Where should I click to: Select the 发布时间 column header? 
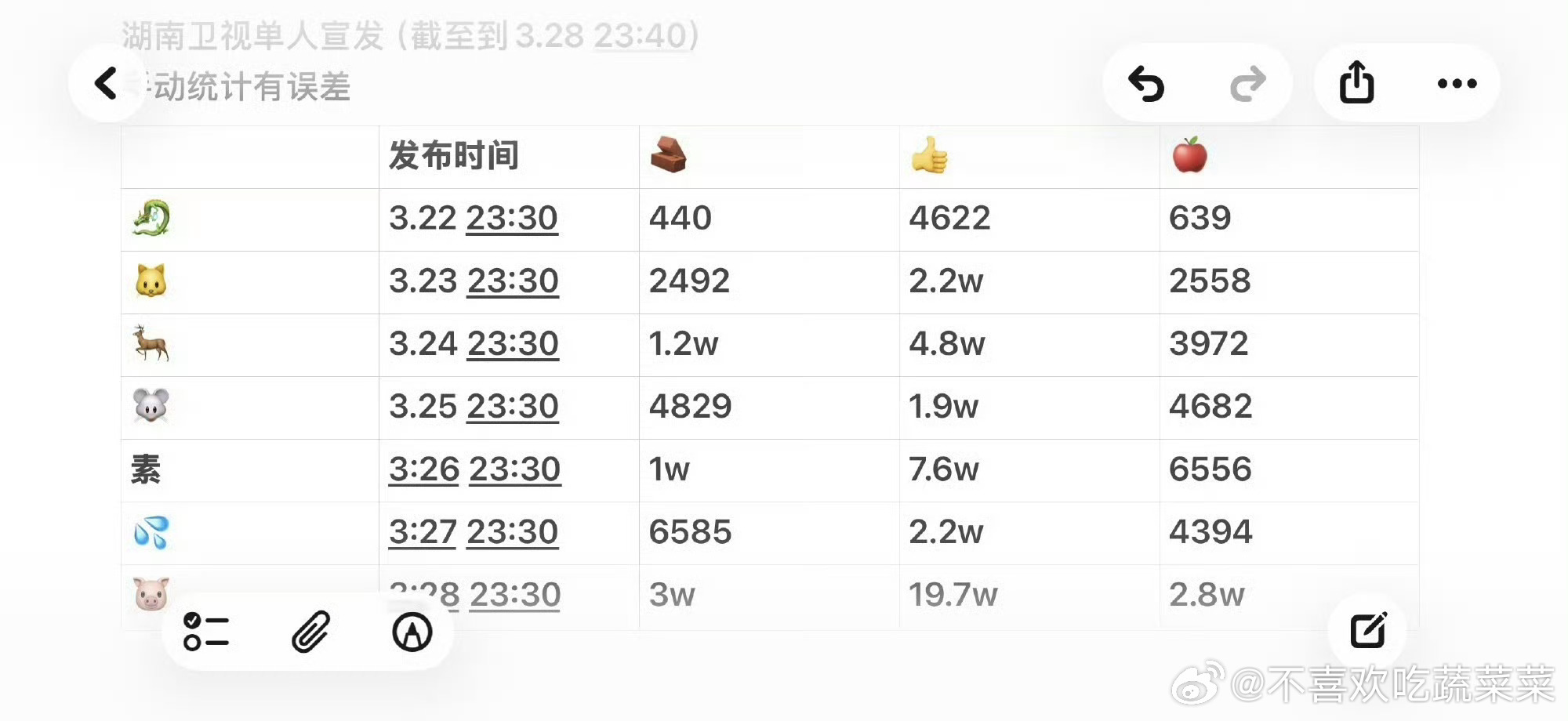(453, 154)
